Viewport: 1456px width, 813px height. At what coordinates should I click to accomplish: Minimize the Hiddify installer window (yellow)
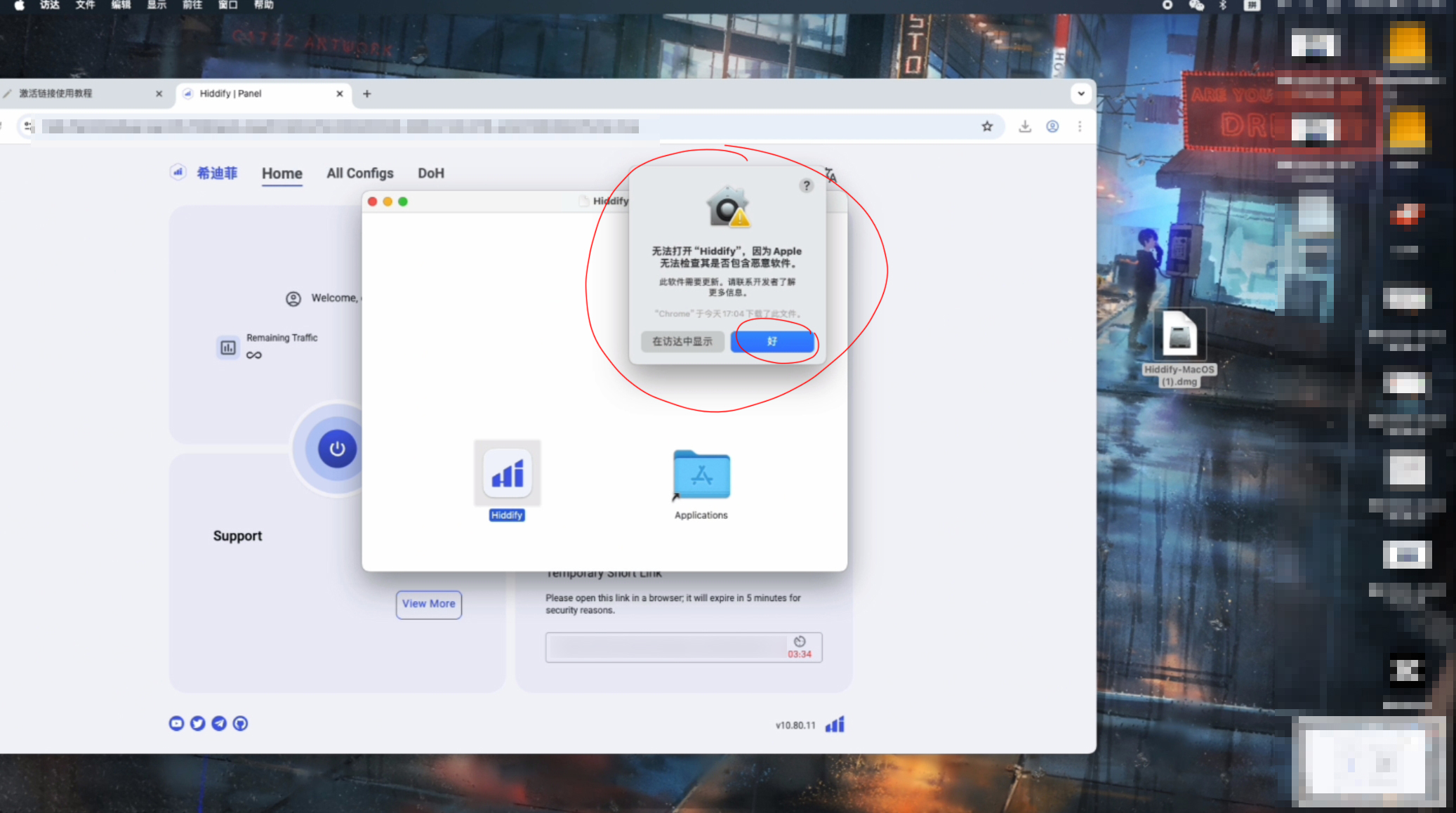pyautogui.click(x=388, y=201)
